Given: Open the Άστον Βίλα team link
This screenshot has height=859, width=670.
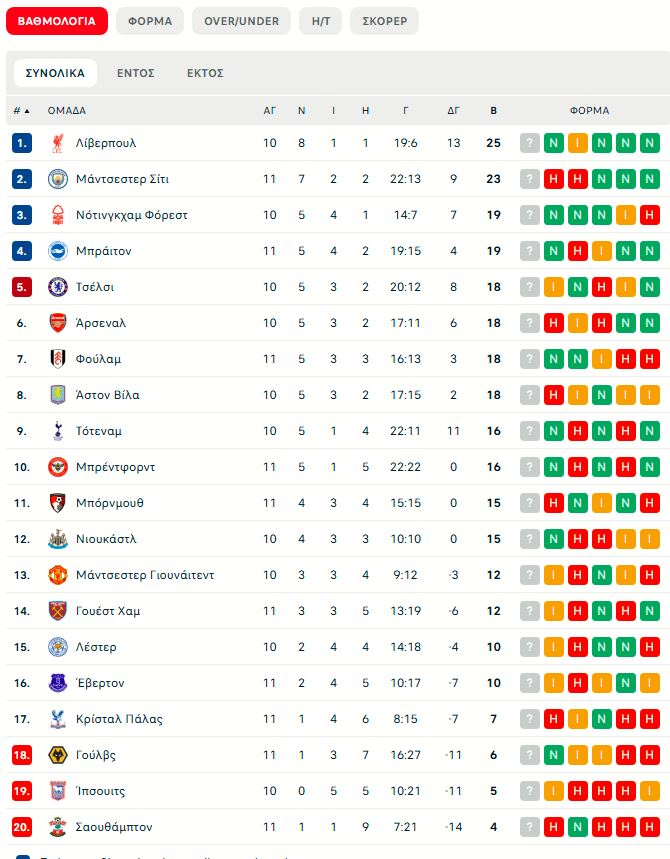Looking at the screenshot, I should coord(107,395).
